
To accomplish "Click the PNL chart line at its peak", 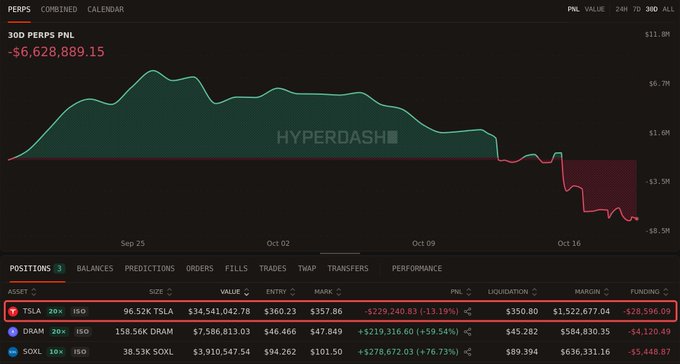I will 152,70.
